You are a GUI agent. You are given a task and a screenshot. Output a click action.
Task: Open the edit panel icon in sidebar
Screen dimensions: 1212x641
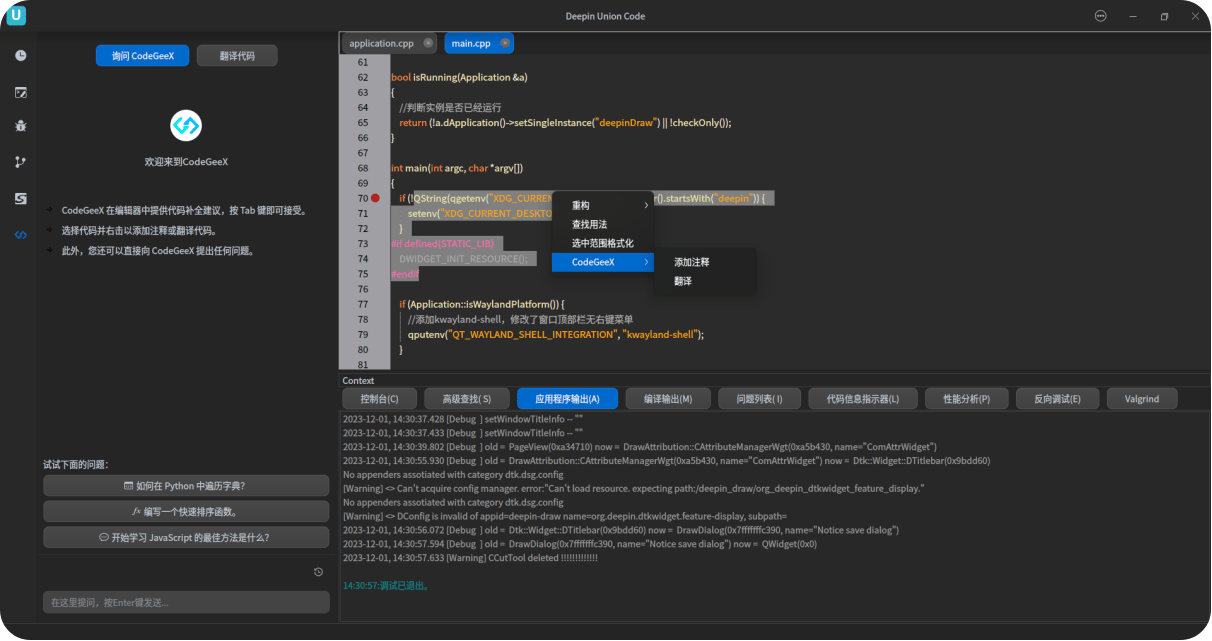click(21, 92)
